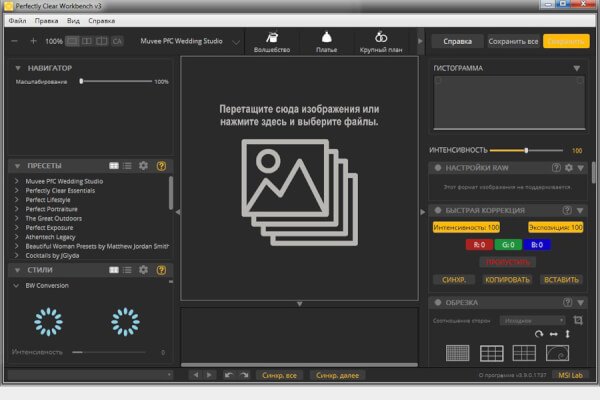Screen dimensions: 600x400
Task: Switch ПРЕСЕТЫ to thumbnail grid view
Action: click(x=114, y=166)
